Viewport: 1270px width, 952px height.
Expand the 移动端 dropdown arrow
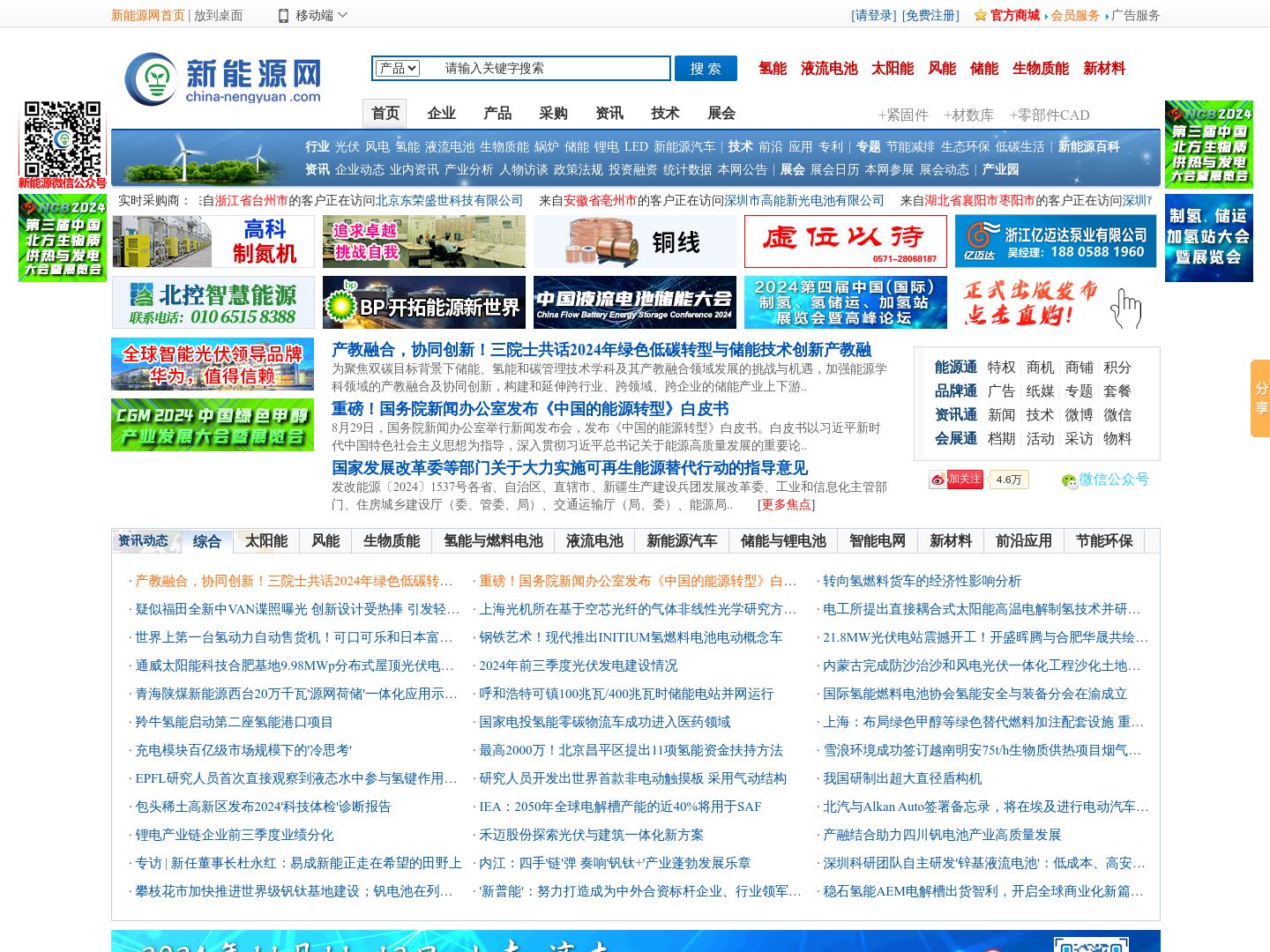(x=343, y=15)
